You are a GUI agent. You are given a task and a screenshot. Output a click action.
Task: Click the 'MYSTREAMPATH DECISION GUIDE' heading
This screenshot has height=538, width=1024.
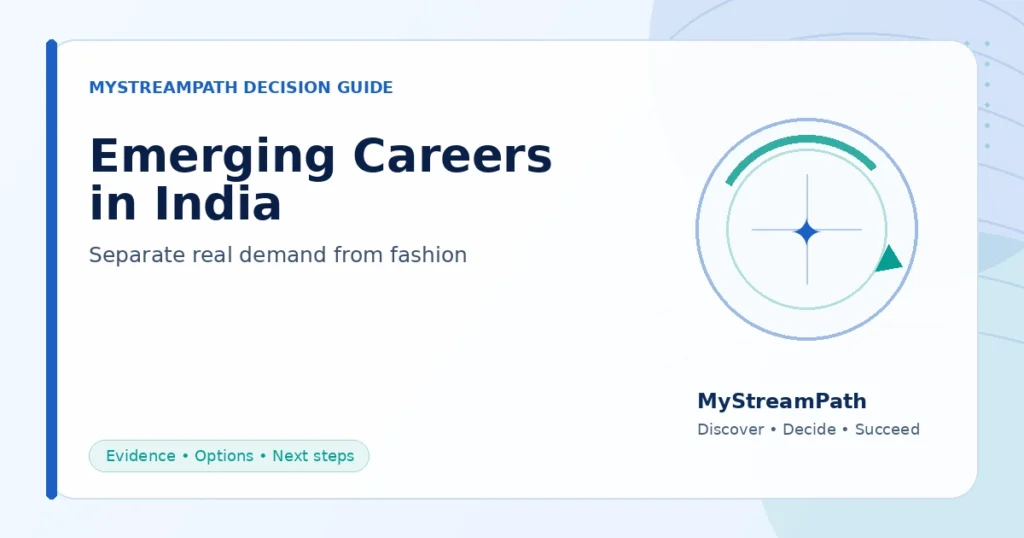241,87
